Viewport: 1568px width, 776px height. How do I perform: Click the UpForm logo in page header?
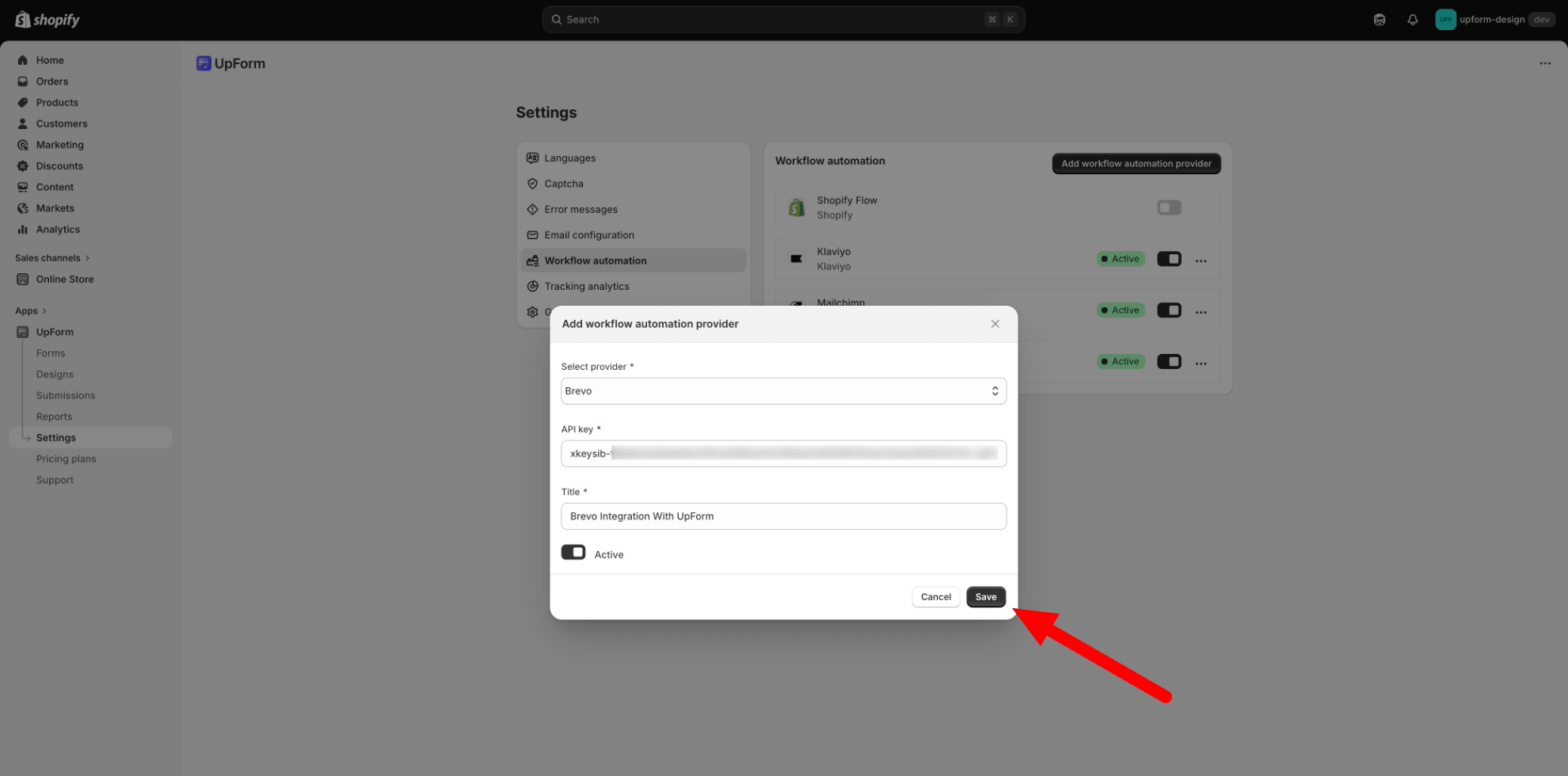pyautogui.click(x=204, y=63)
